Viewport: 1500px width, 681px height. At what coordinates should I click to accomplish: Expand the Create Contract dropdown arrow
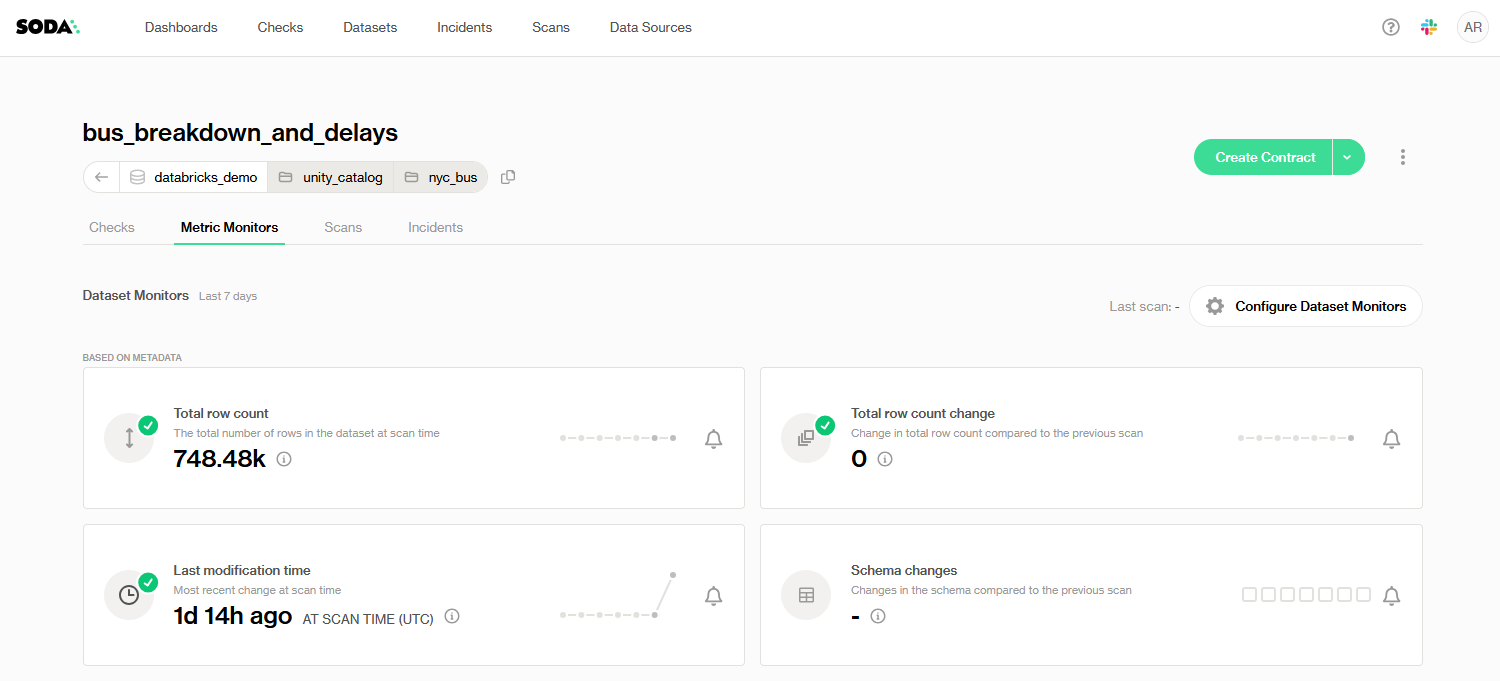[x=1348, y=157]
